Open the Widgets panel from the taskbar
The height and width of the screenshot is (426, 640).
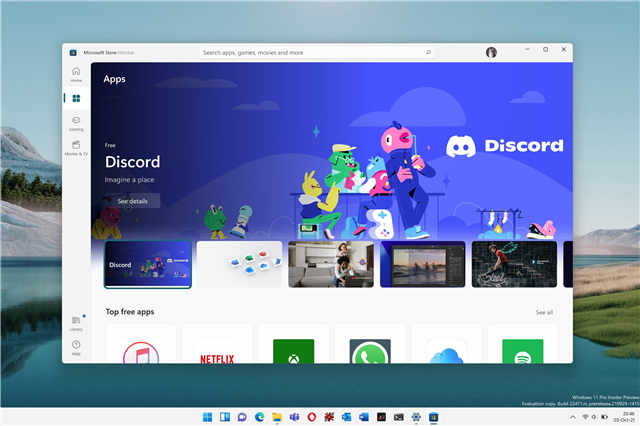tap(225, 417)
